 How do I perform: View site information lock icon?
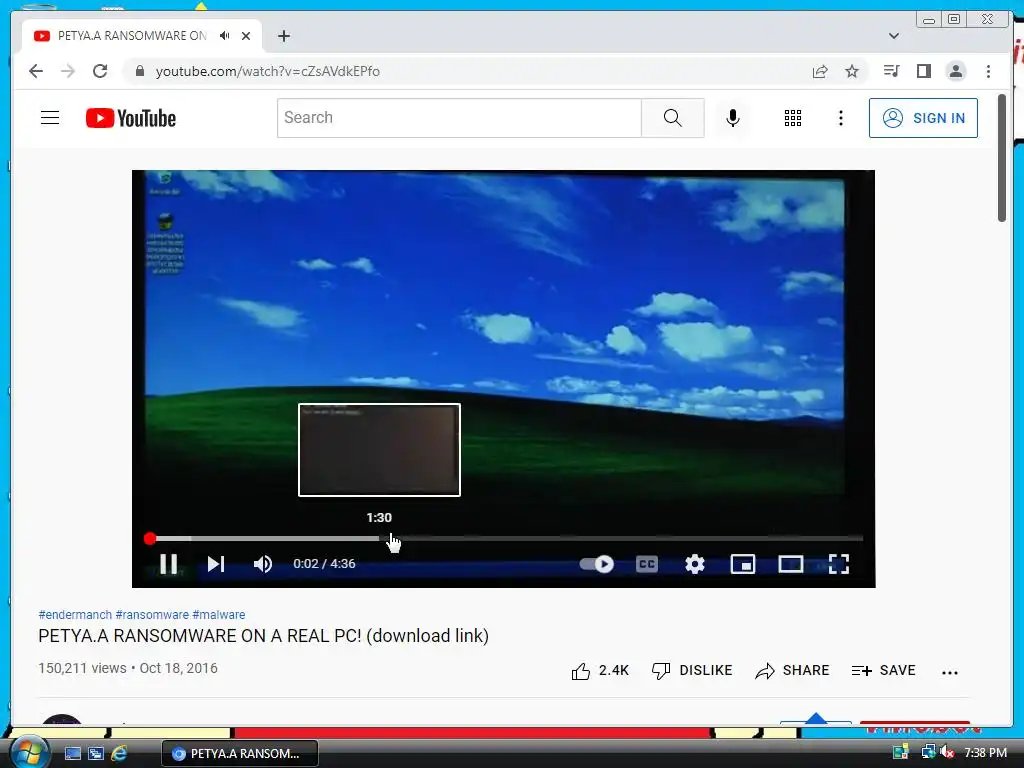point(139,71)
